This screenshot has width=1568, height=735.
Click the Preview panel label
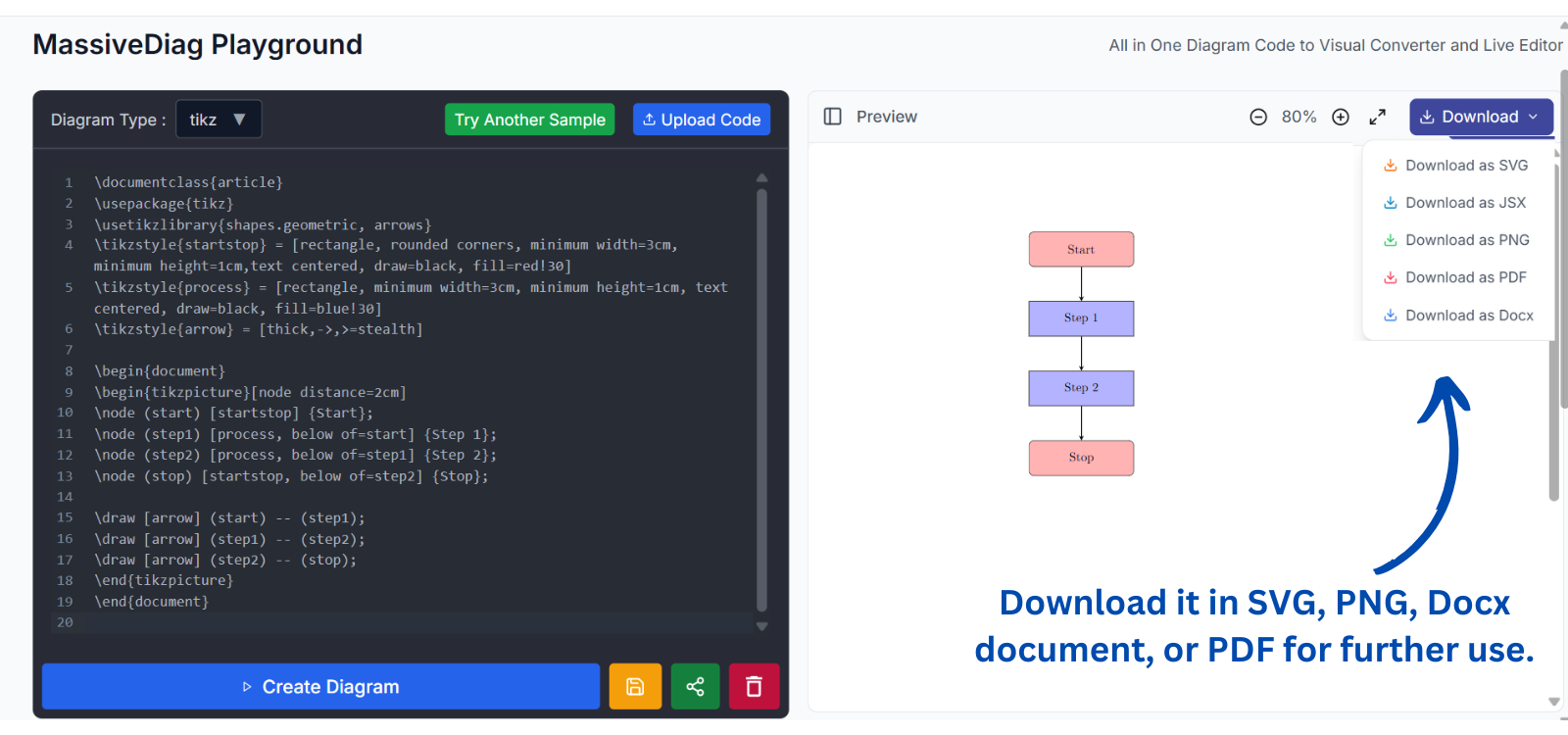pyautogui.click(x=887, y=117)
